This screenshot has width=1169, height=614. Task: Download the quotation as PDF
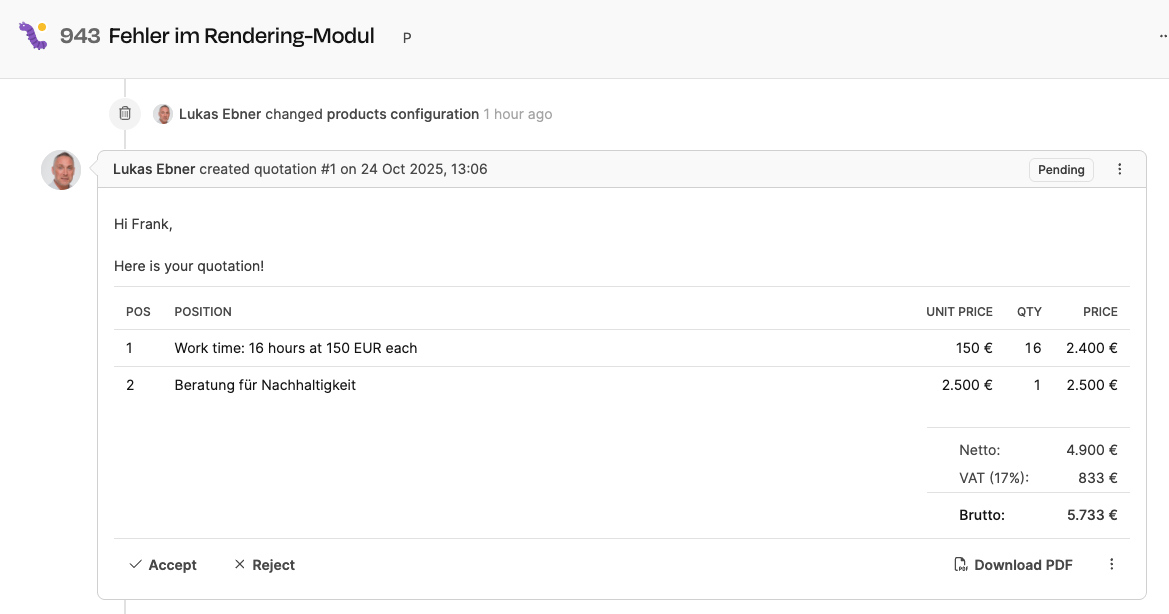(x=1013, y=565)
